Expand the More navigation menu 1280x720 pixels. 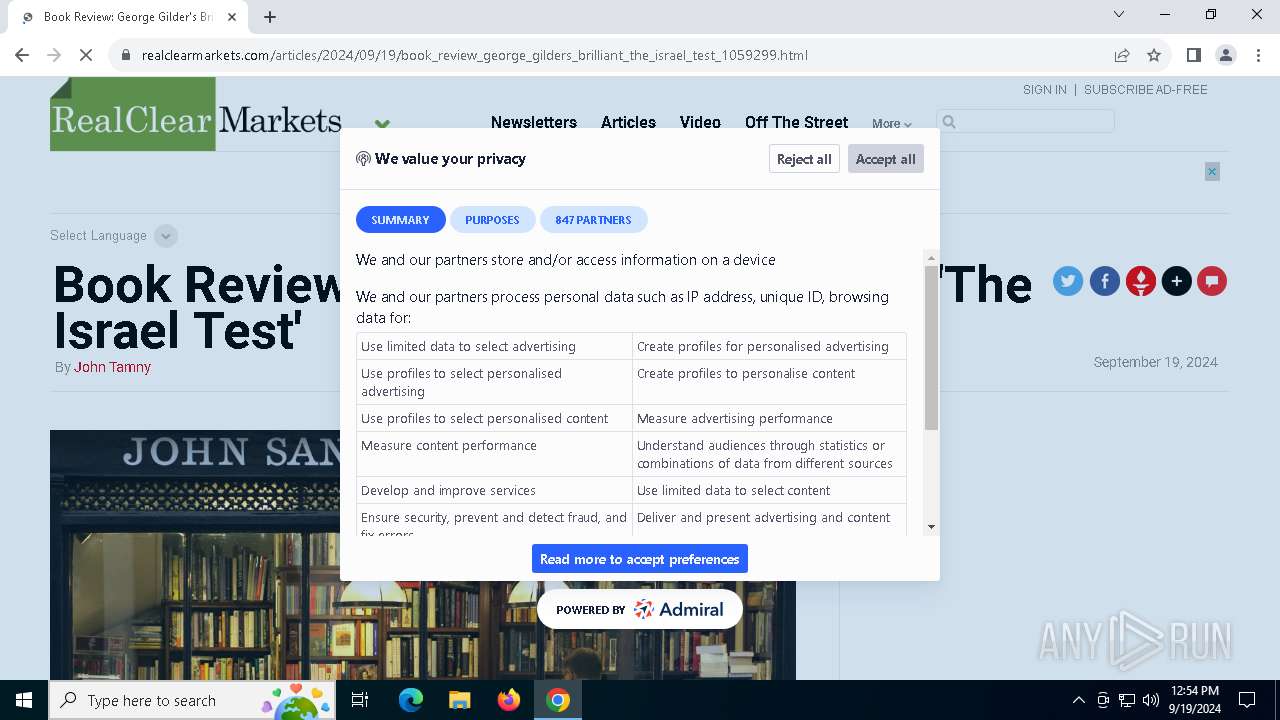click(891, 124)
